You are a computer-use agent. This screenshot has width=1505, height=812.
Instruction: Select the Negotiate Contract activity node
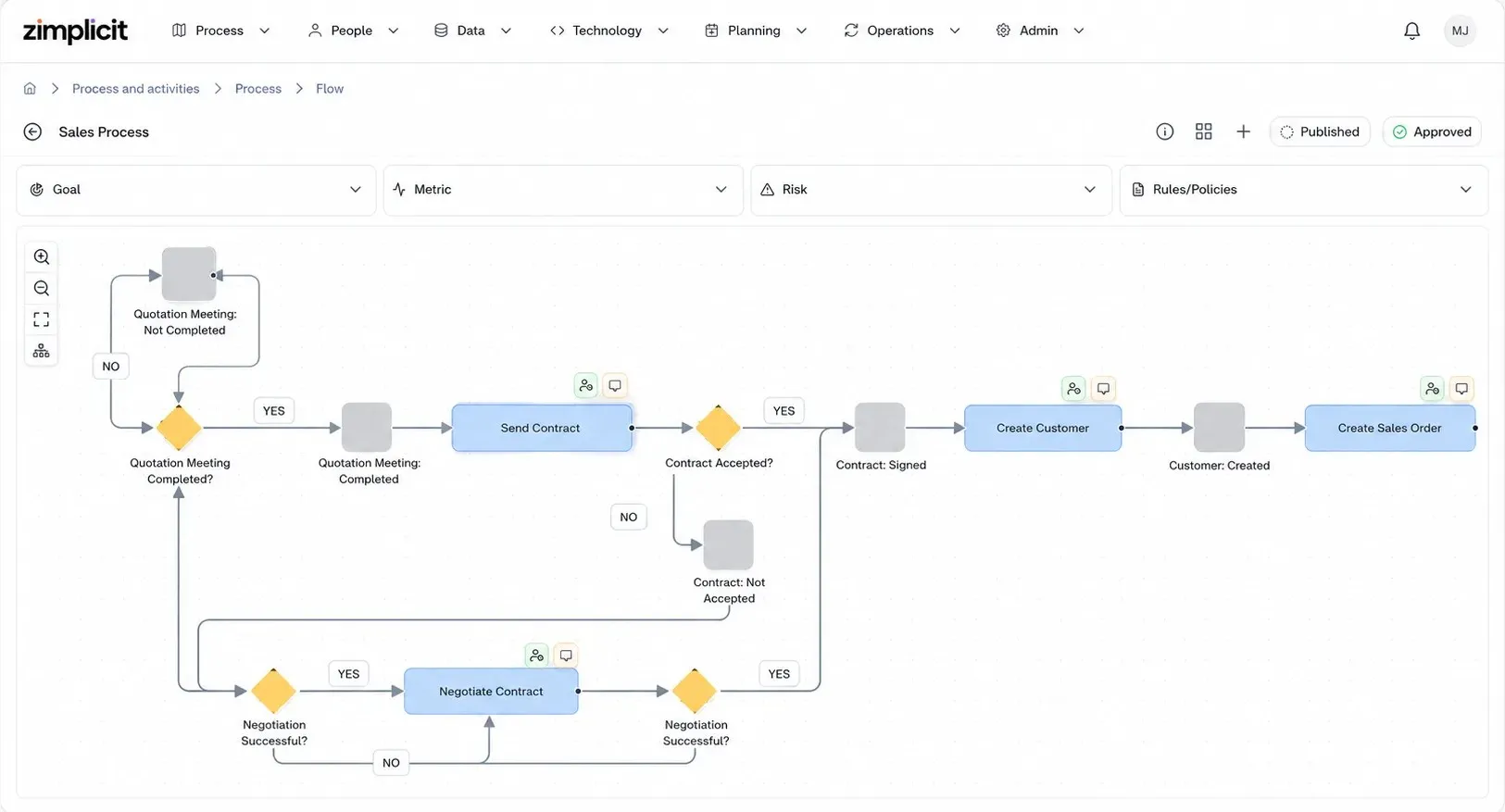coord(491,691)
